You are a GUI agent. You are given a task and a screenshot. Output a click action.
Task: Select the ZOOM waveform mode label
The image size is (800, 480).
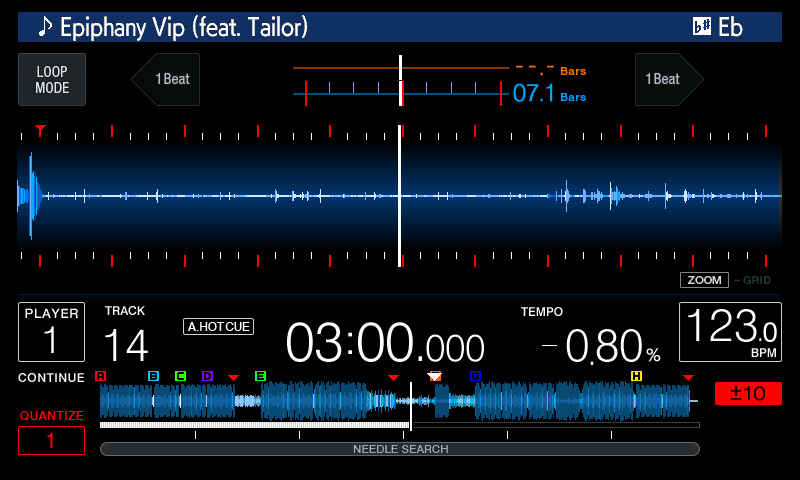(x=704, y=280)
